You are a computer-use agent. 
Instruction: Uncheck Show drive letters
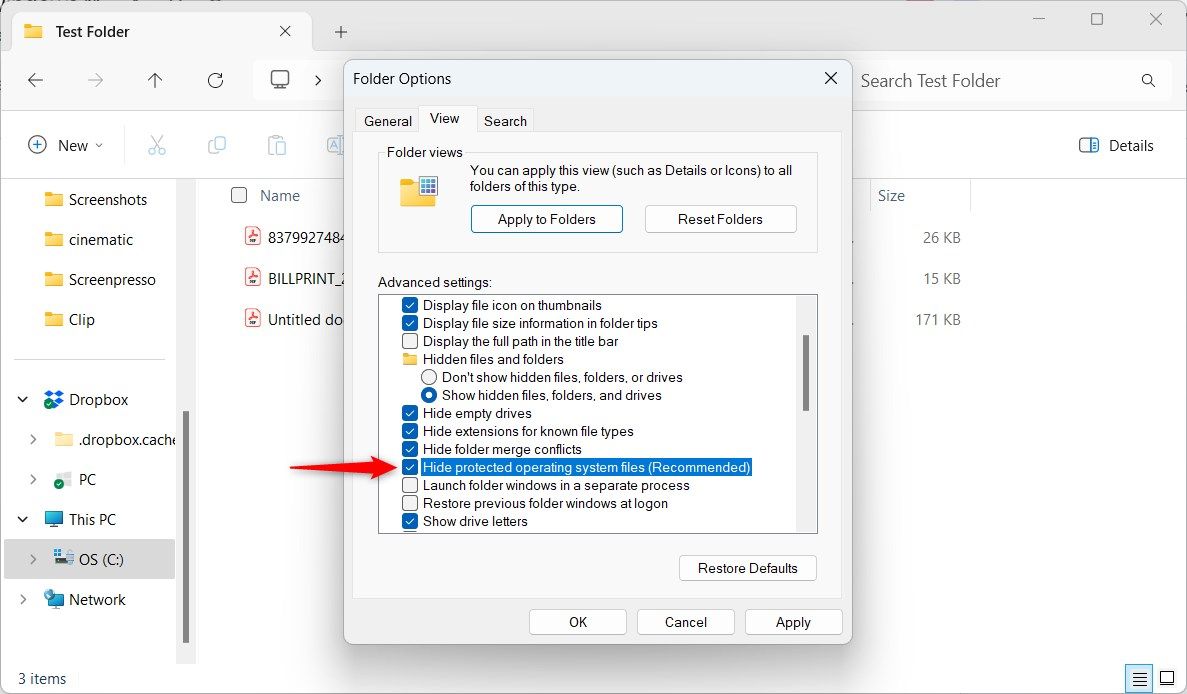click(x=410, y=521)
